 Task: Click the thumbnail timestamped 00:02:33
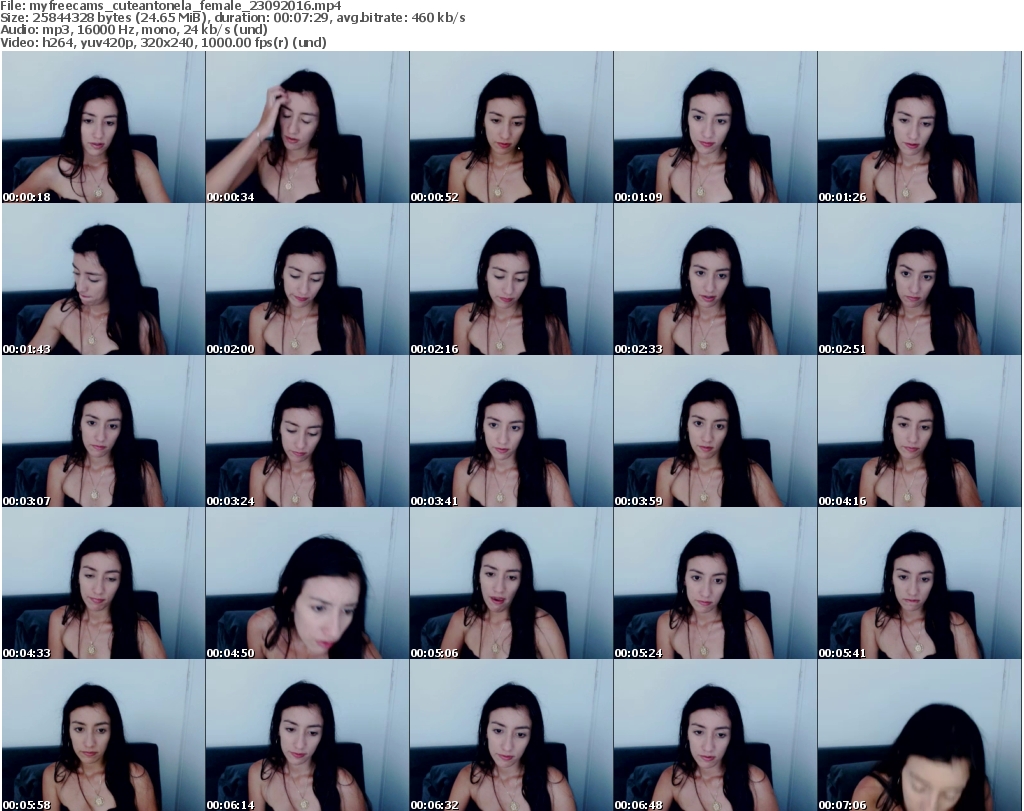(x=715, y=279)
